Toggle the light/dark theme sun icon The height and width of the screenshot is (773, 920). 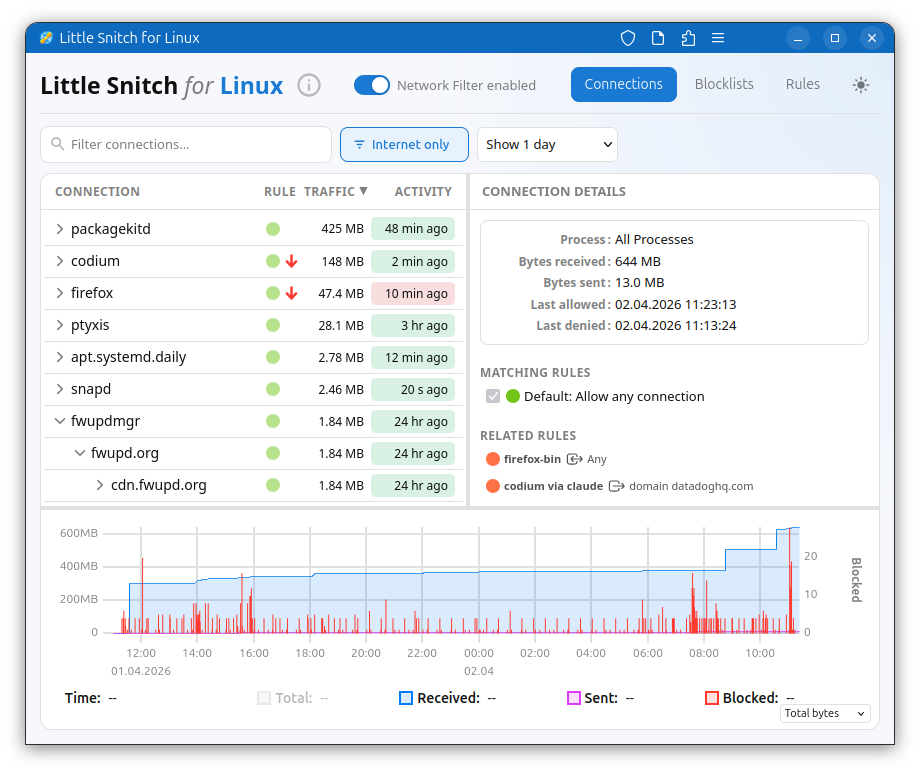point(860,85)
